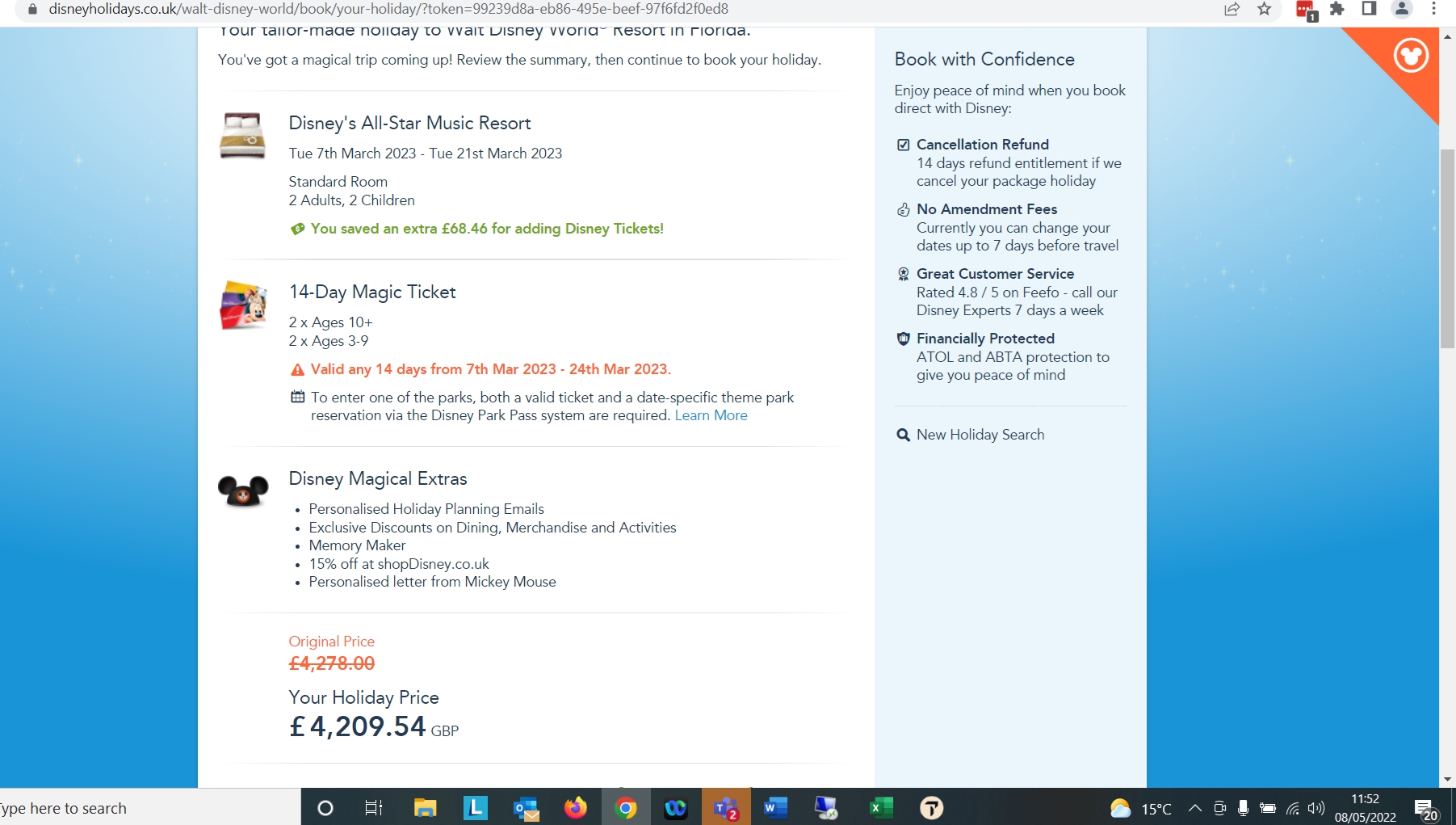This screenshot has width=1456, height=825.
Task: Click the Cancellation Refund heading
Action: [983, 145]
